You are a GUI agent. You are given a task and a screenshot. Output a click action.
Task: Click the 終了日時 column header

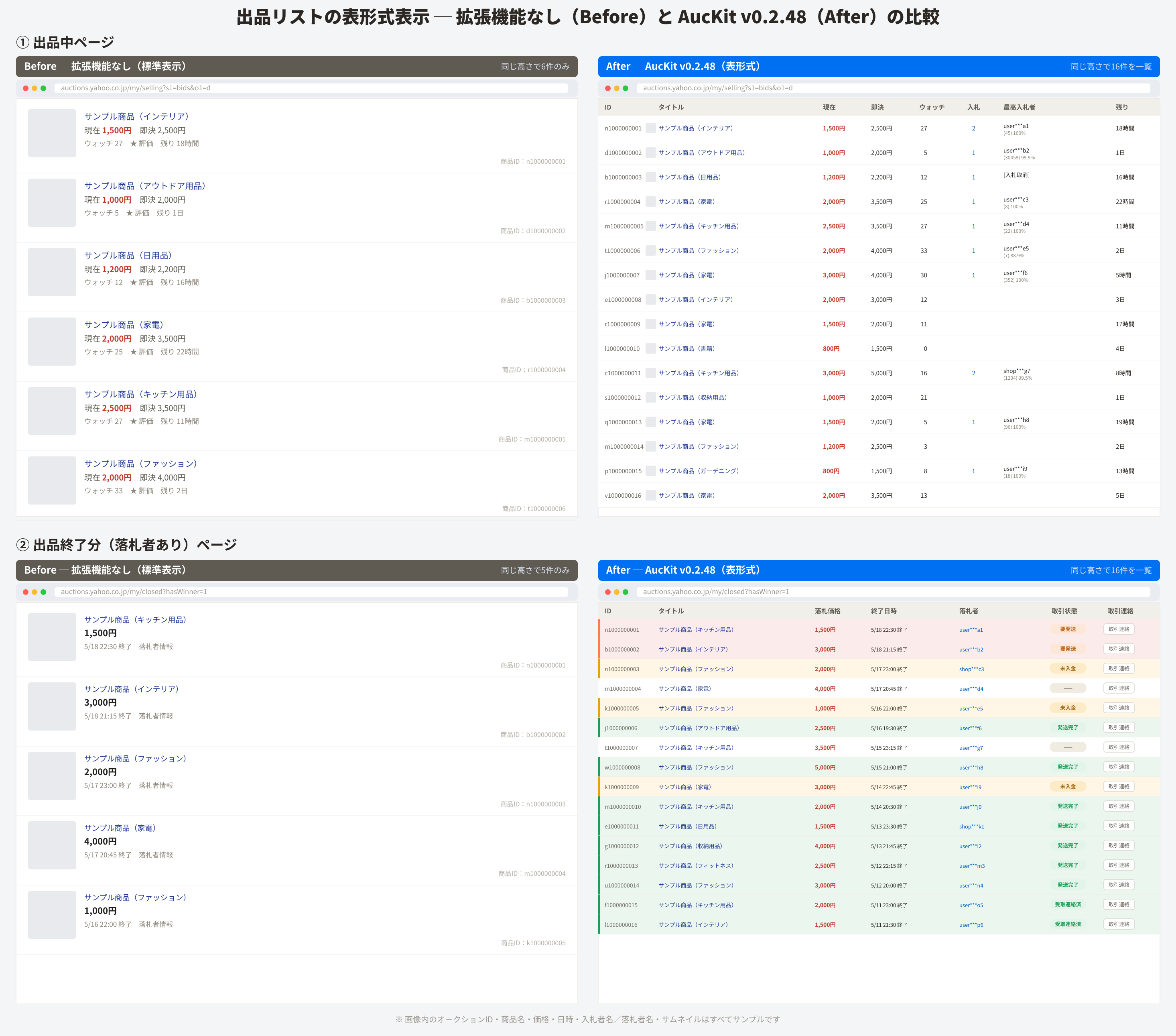[884, 611]
